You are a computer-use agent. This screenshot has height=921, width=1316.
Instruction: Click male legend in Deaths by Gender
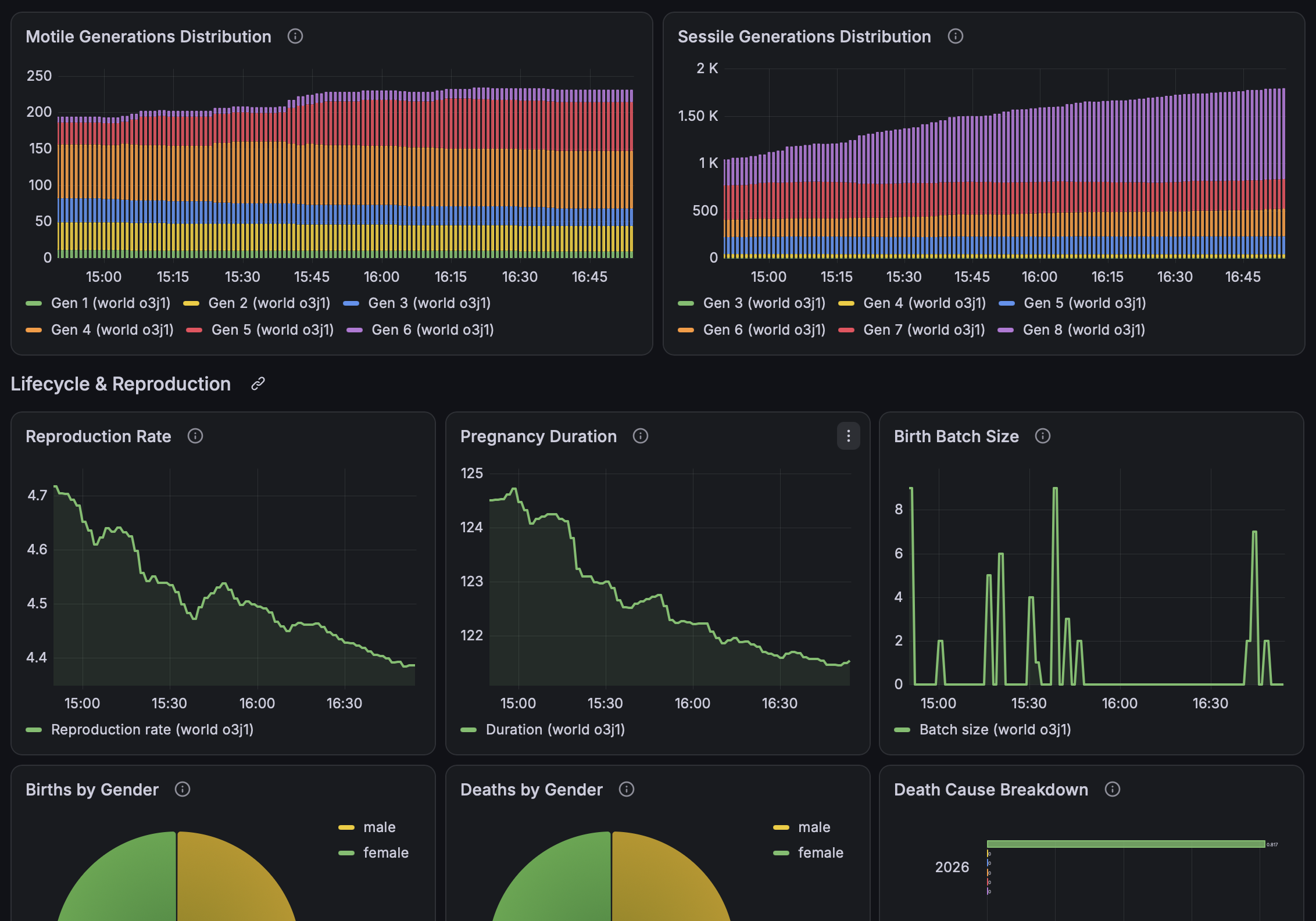coord(814,827)
